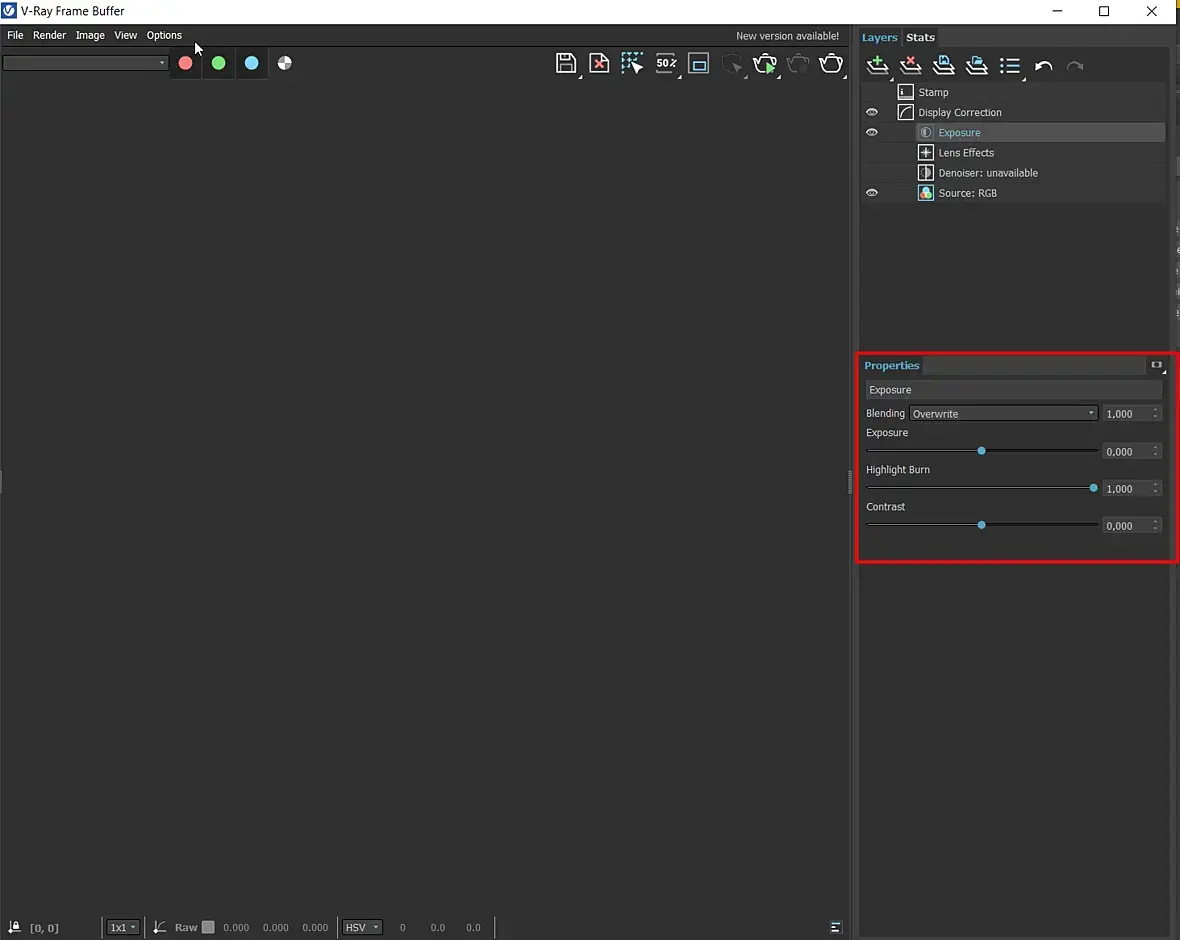Click the Raw color swatch box

coord(208,927)
